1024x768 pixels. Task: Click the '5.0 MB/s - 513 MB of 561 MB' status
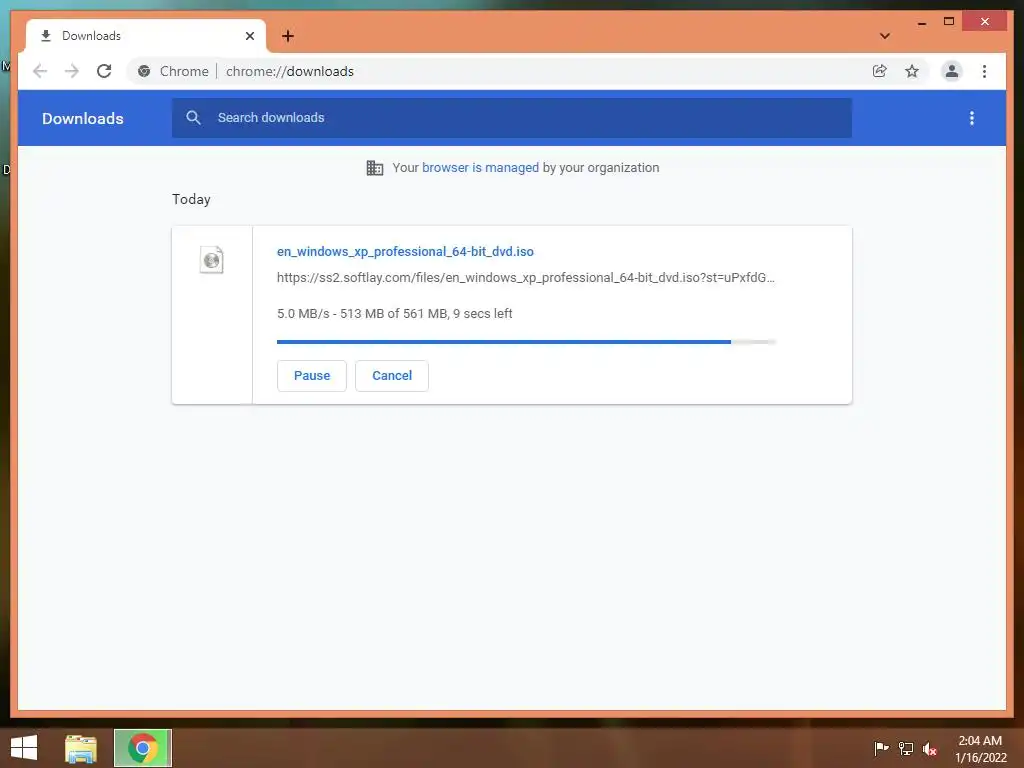click(x=394, y=313)
